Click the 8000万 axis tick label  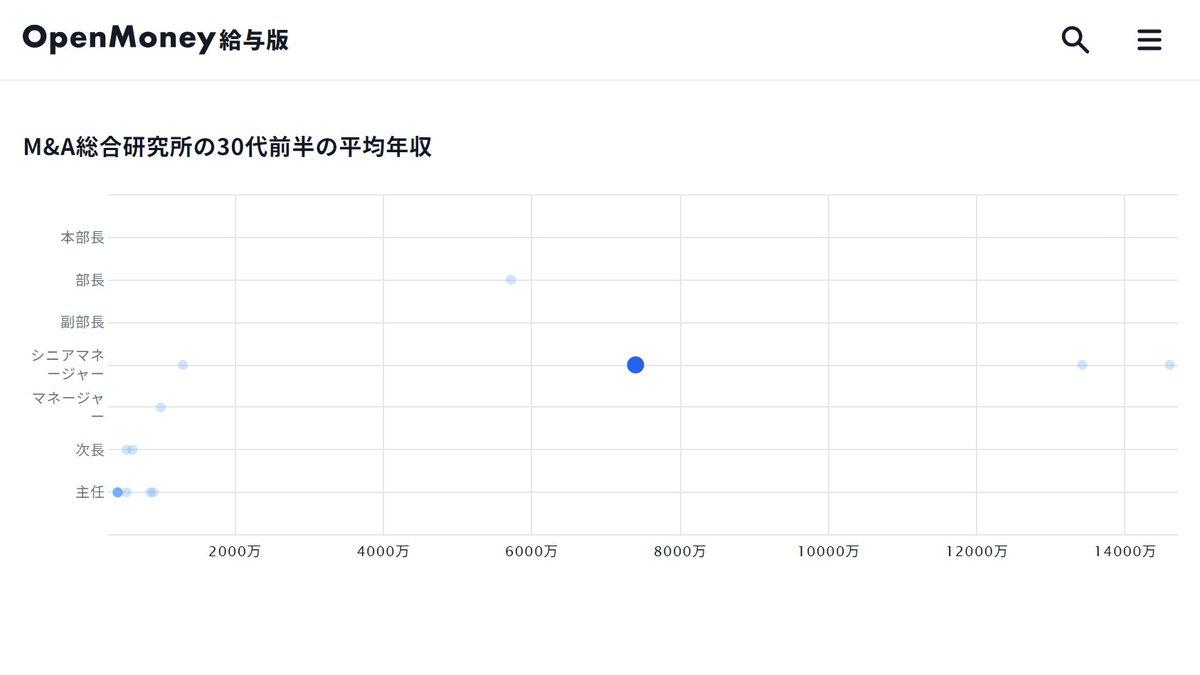coord(681,551)
